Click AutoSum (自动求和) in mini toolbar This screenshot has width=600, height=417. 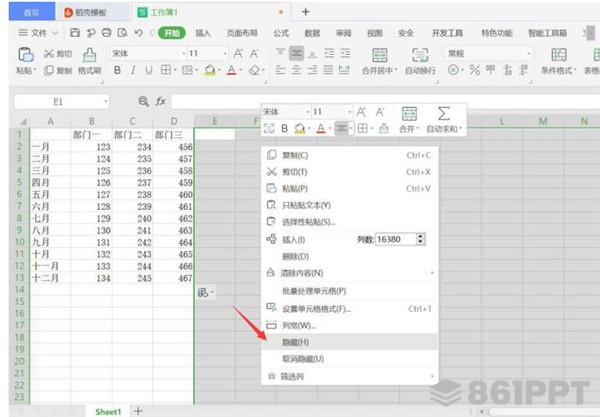pyautogui.click(x=444, y=119)
